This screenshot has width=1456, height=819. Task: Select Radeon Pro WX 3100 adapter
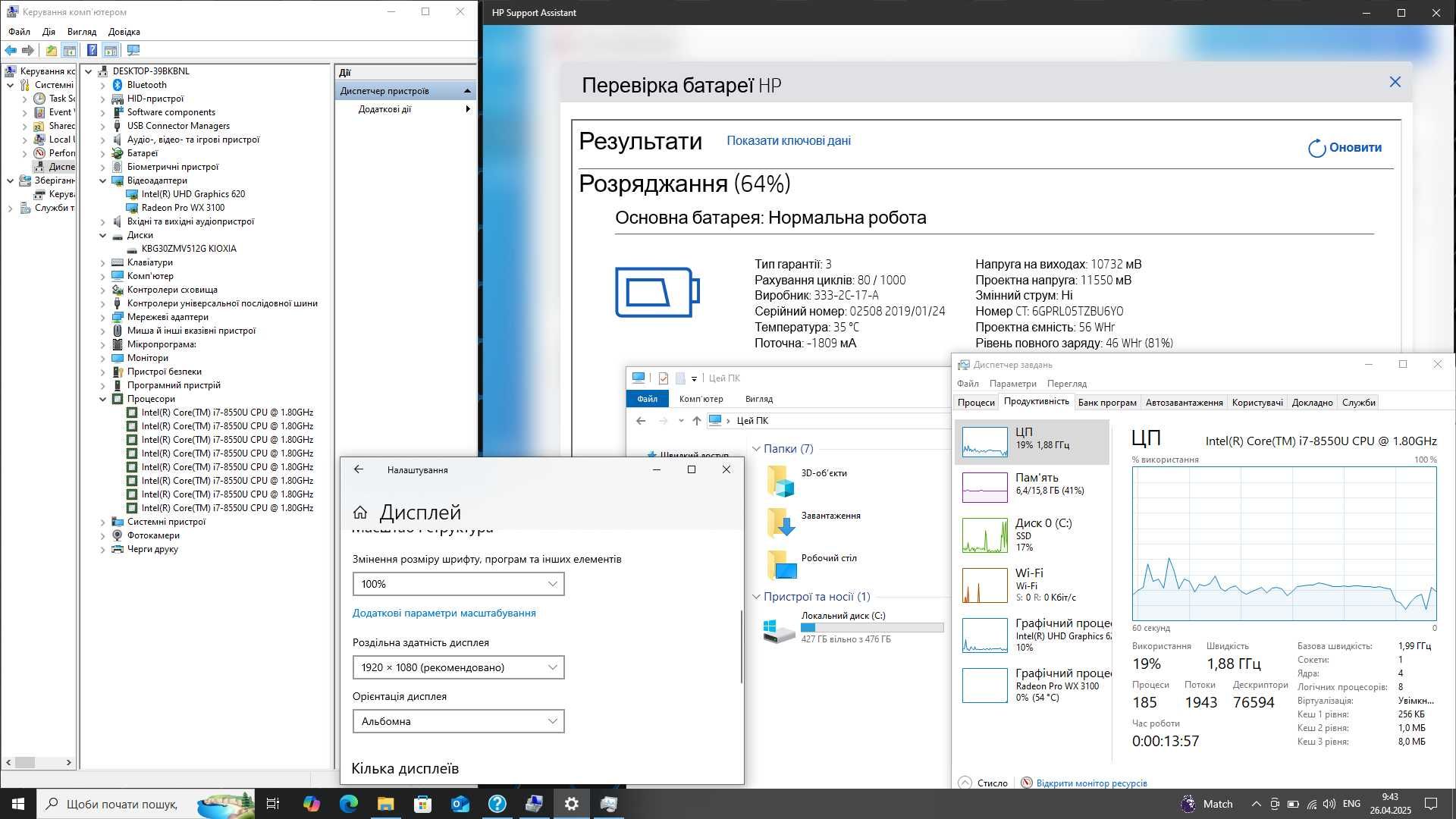pos(183,208)
